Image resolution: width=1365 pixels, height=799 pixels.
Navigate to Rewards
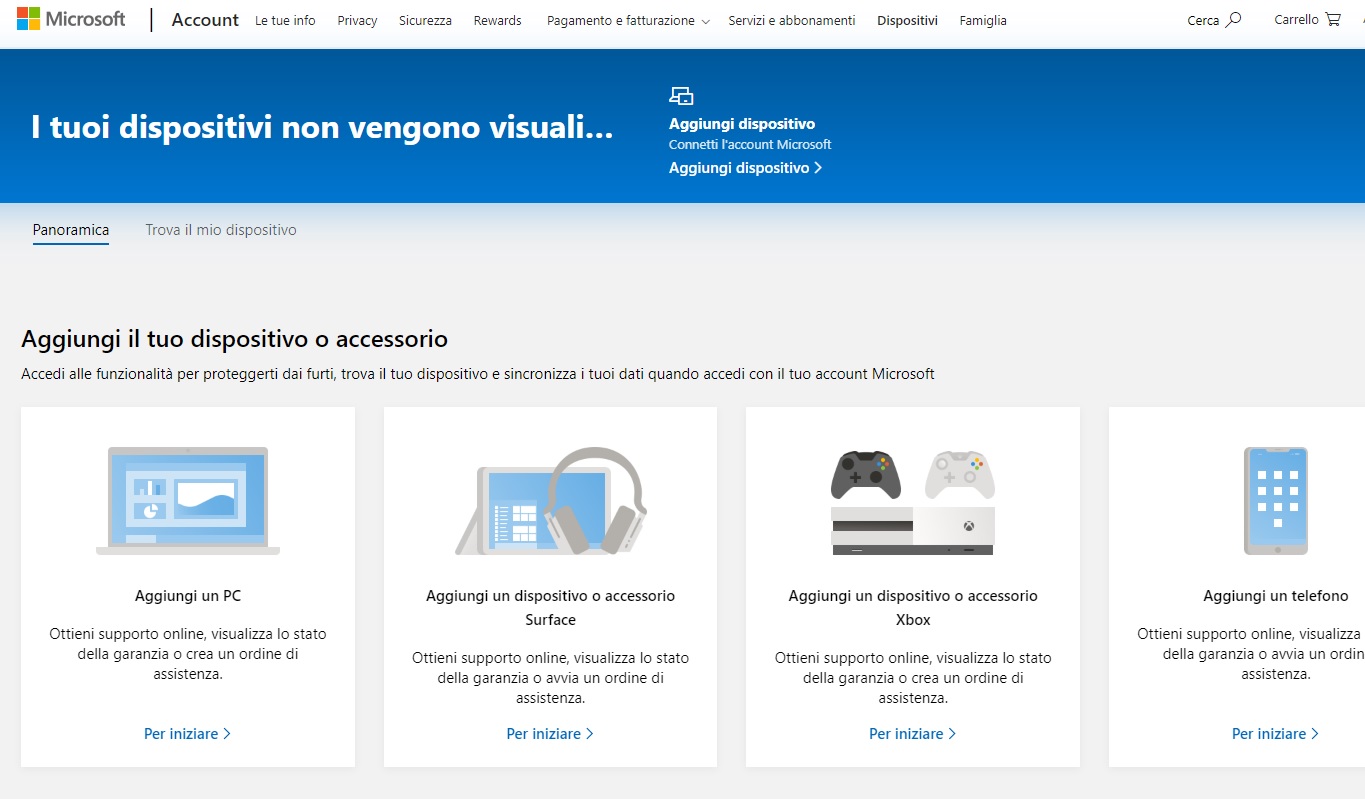pyautogui.click(x=498, y=20)
